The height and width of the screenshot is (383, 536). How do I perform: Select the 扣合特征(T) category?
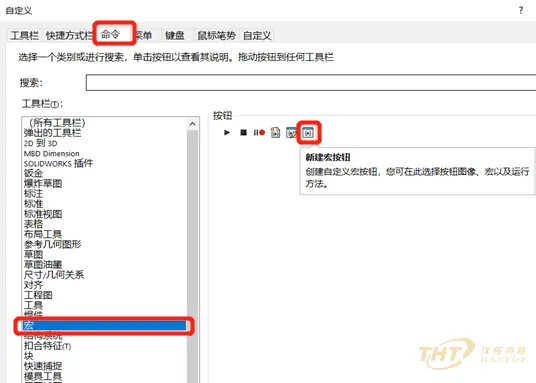click(48, 346)
